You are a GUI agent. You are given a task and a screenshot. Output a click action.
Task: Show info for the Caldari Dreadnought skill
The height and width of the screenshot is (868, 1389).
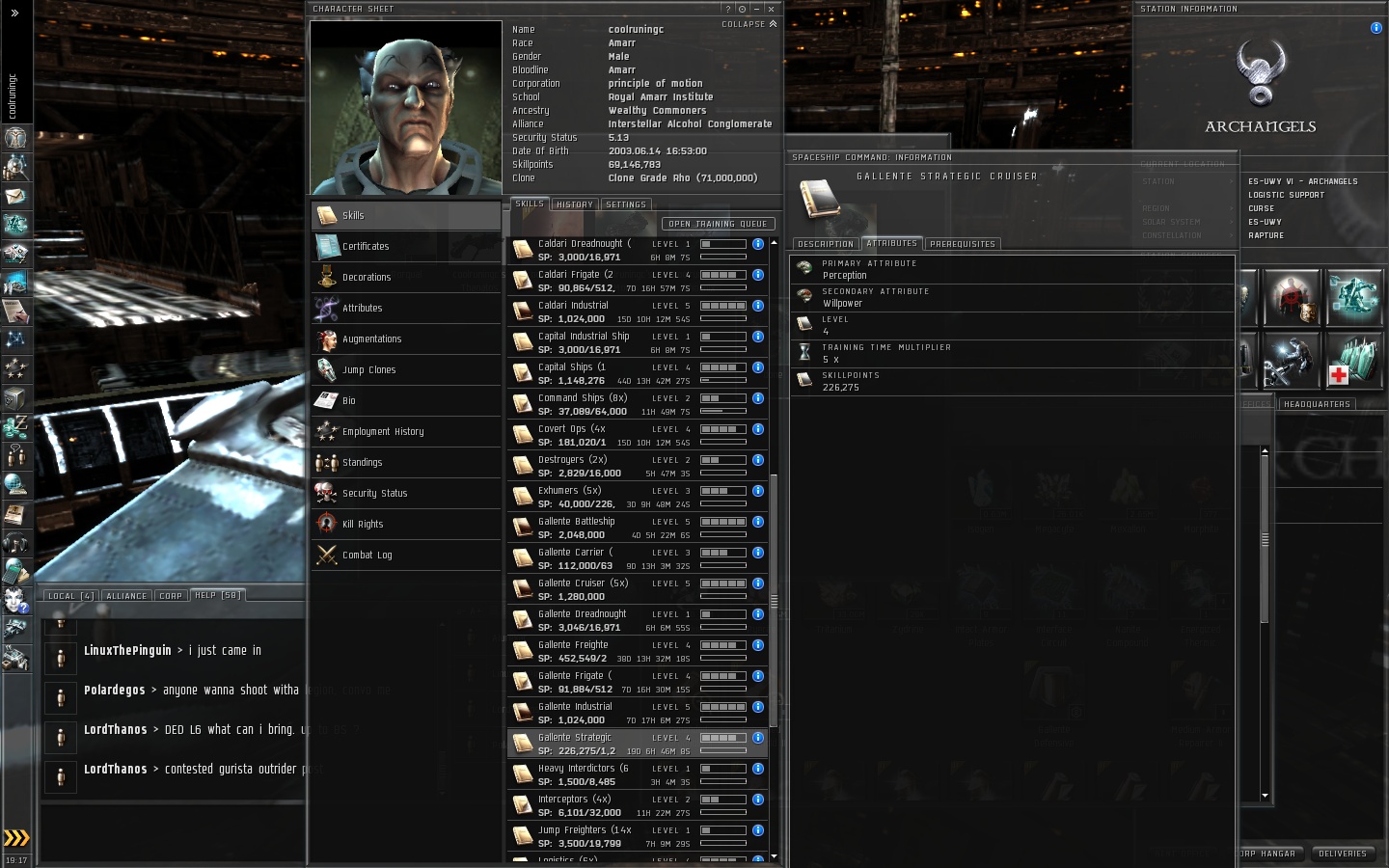pos(758,244)
